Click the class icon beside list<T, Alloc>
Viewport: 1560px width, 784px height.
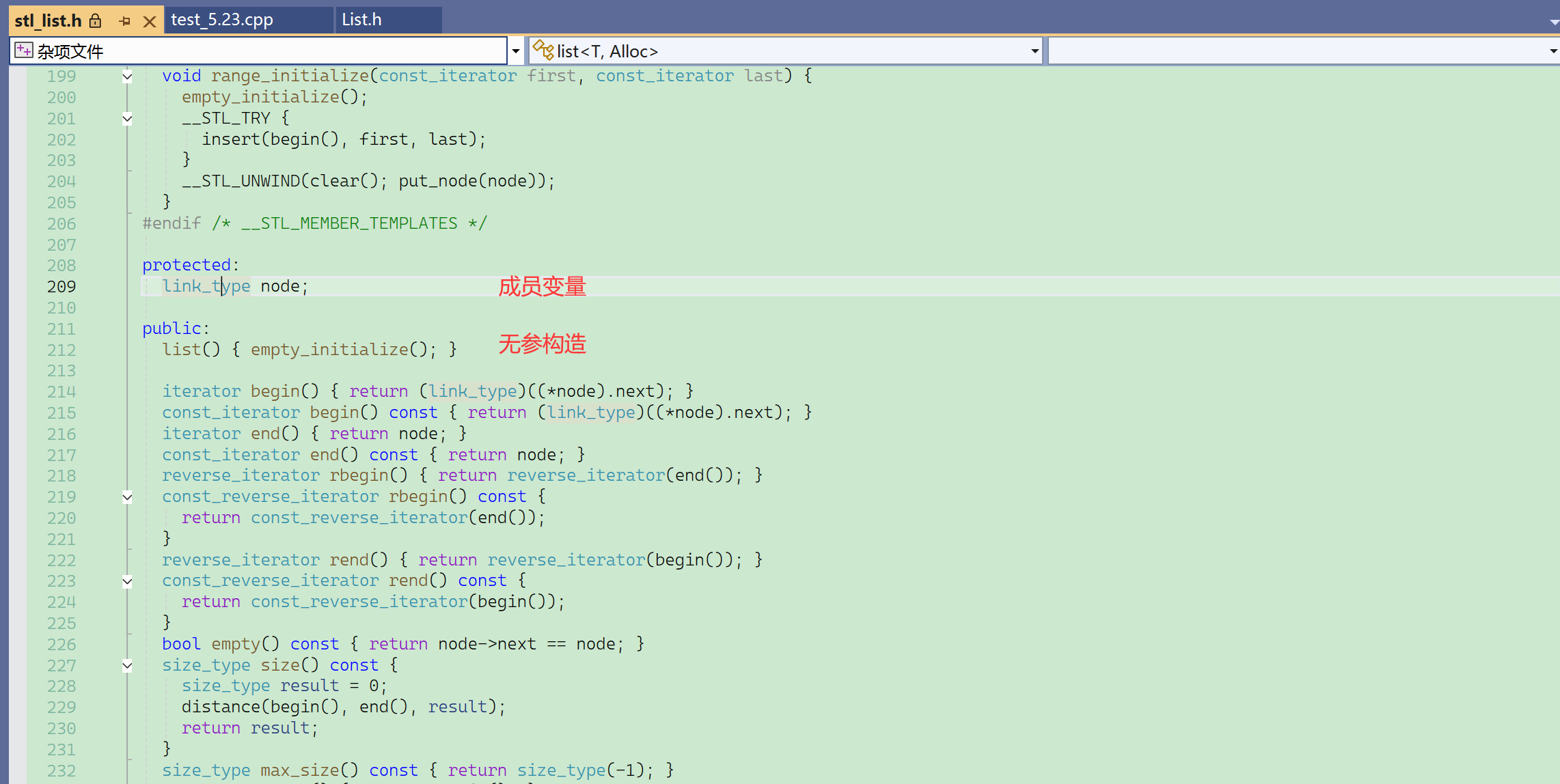tap(543, 50)
